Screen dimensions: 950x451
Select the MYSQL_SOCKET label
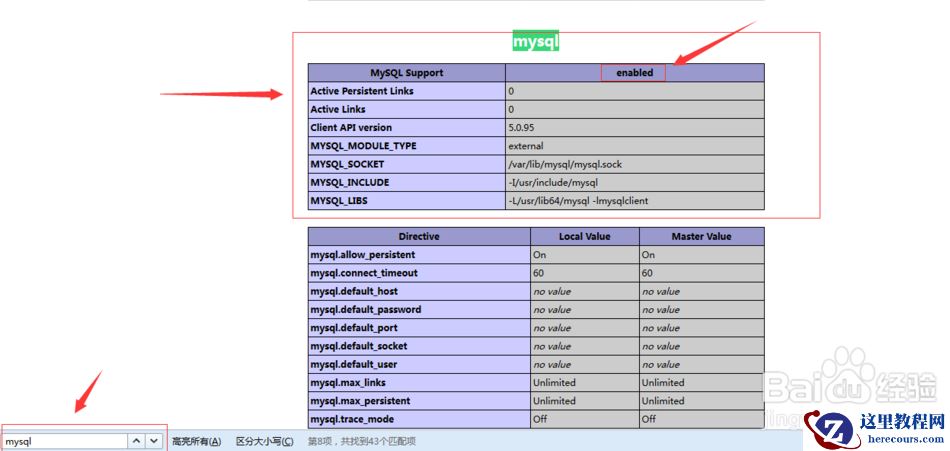click(347, 164)
